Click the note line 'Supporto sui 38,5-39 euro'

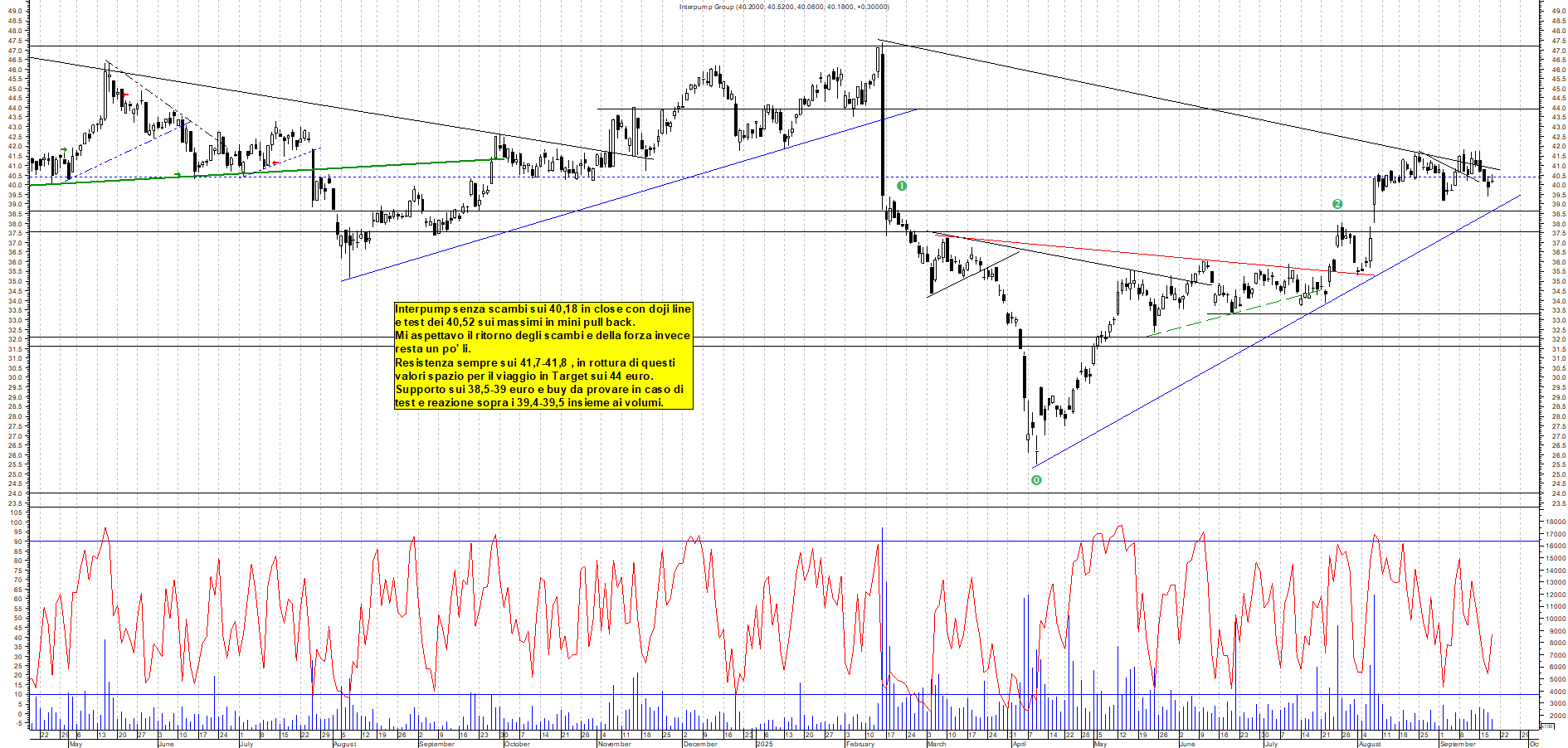[x=539, y=389]
